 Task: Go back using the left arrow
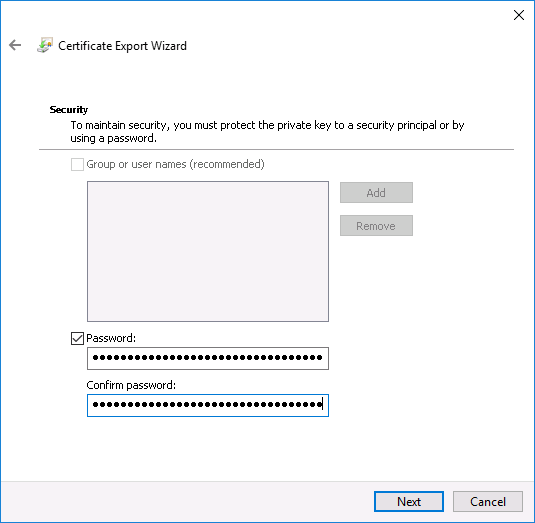point(15,45)
